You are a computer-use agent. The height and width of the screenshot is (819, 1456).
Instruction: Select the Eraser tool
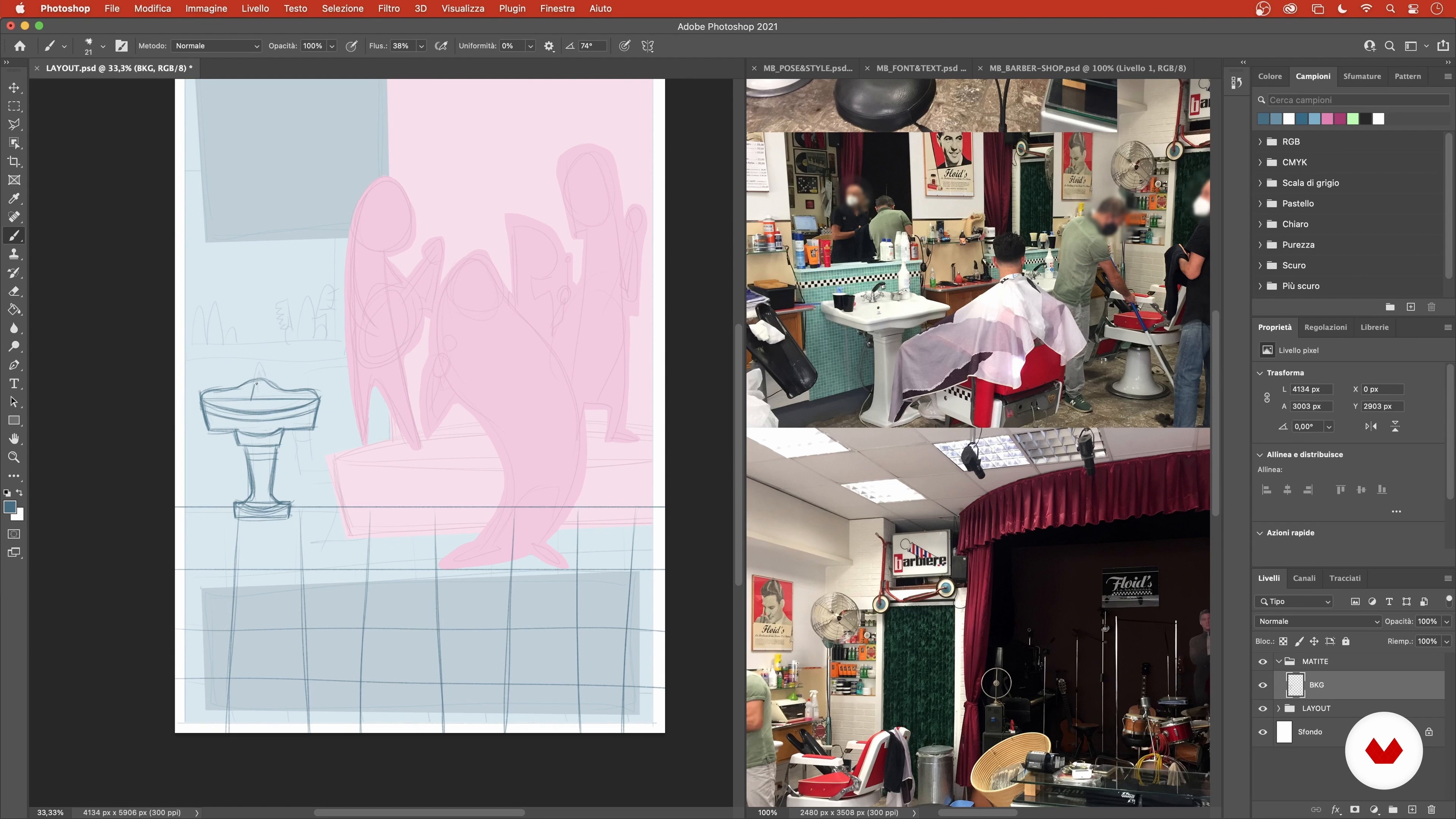tap(14, 291)
